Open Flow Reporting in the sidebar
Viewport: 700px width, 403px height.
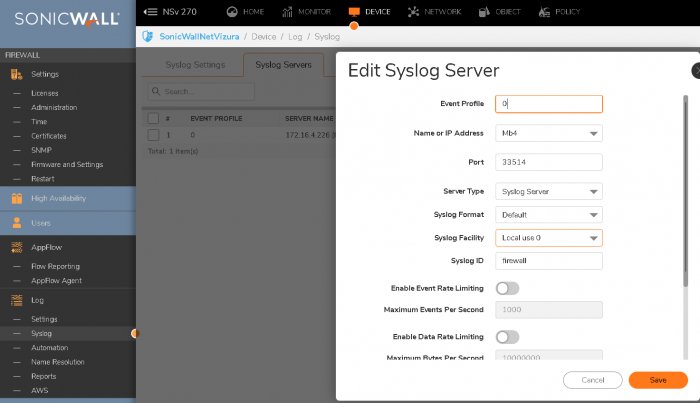click(x=55, y=266)
